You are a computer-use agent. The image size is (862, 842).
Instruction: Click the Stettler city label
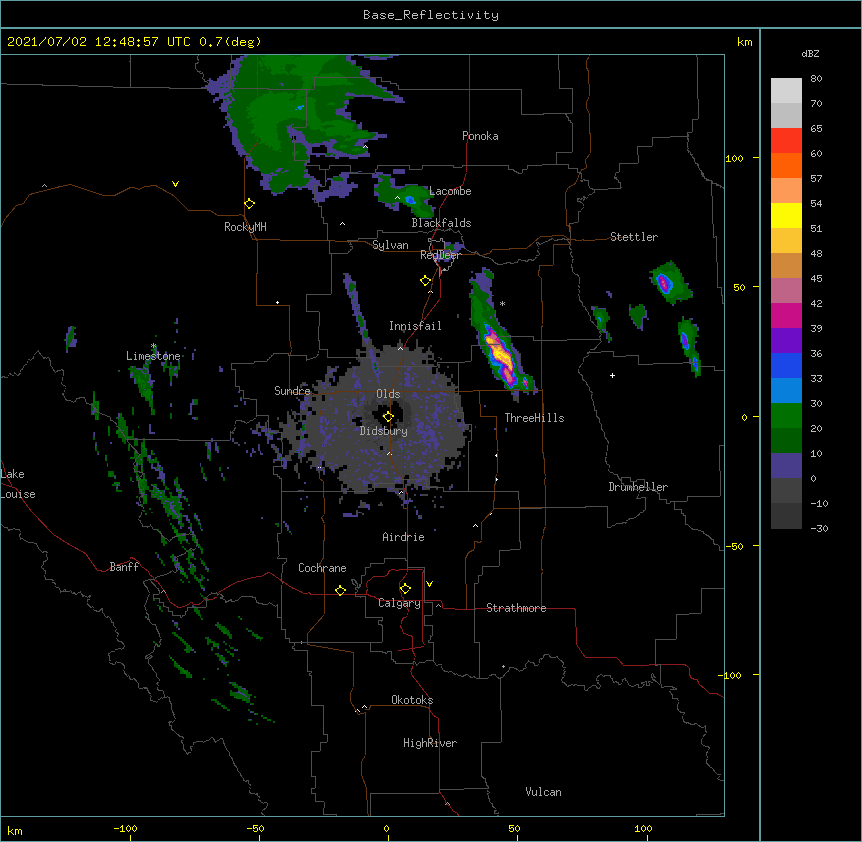coord(634,237)
